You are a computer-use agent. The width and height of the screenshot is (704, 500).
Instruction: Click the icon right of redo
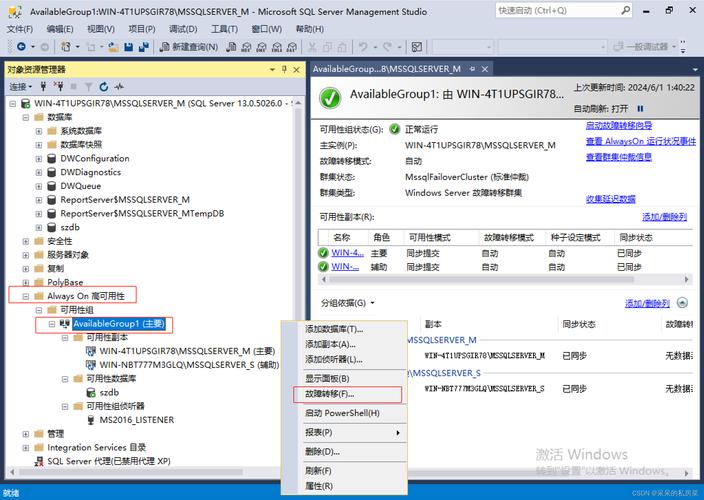pos(417,47)
